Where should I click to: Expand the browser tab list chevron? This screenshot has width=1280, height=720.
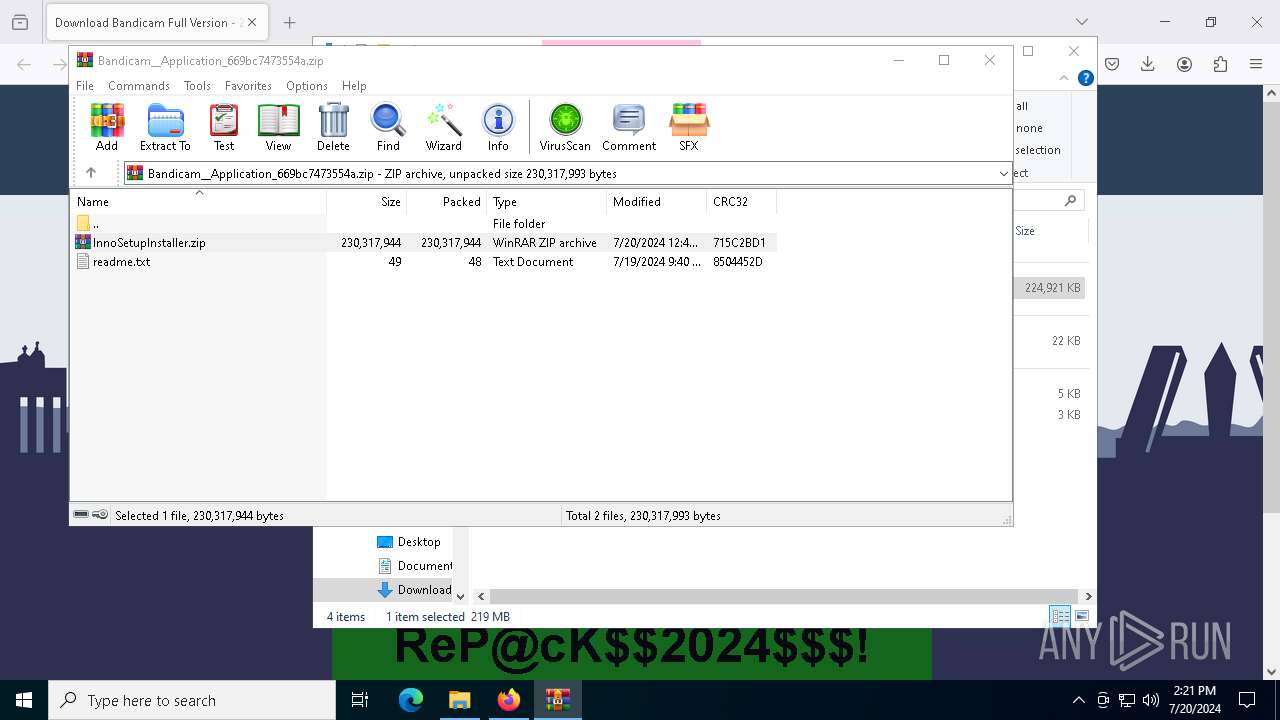click(1082, 22)
